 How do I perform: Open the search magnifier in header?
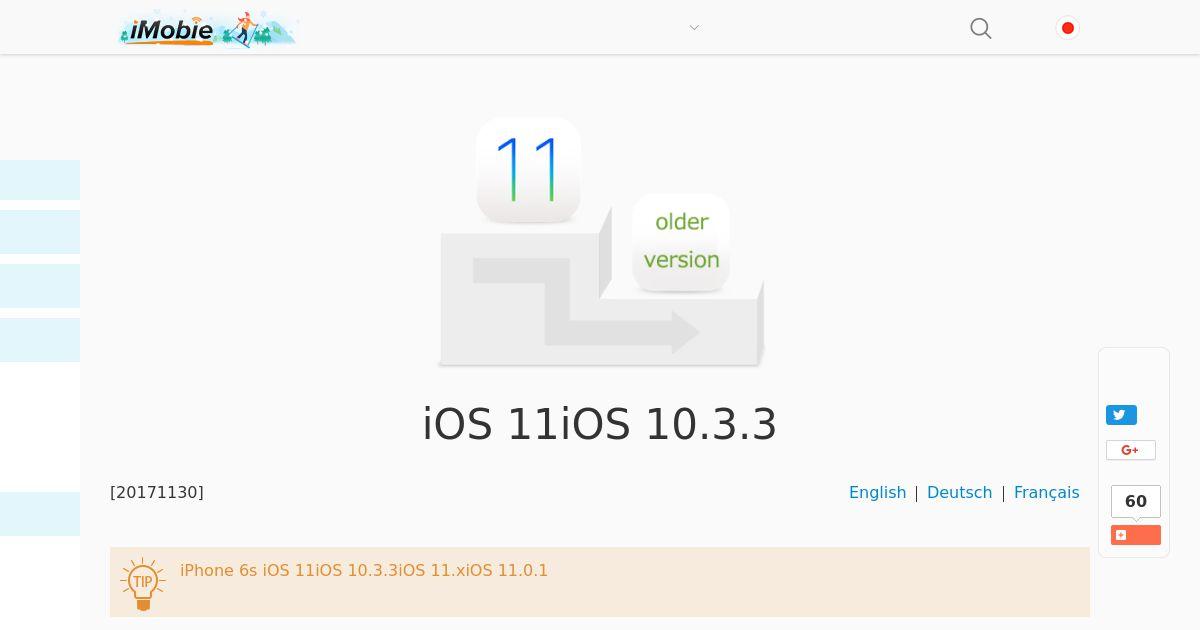[x=981, y=28]
